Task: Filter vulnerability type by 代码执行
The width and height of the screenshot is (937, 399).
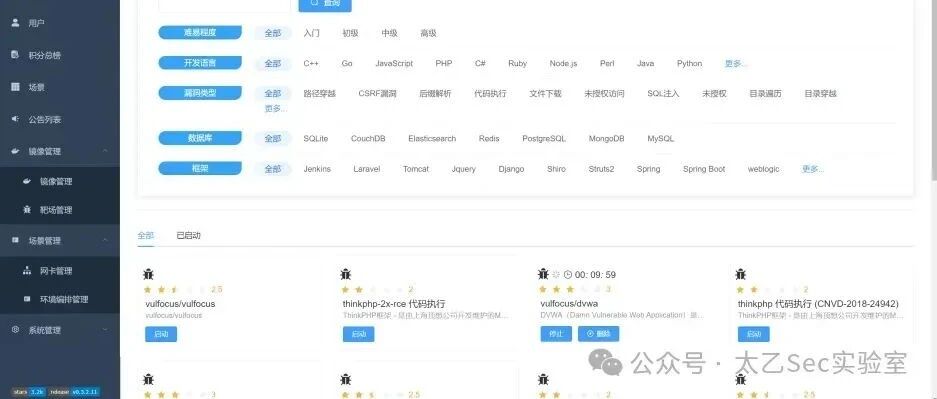Action: pyautogui.click(x=490, y=94)
